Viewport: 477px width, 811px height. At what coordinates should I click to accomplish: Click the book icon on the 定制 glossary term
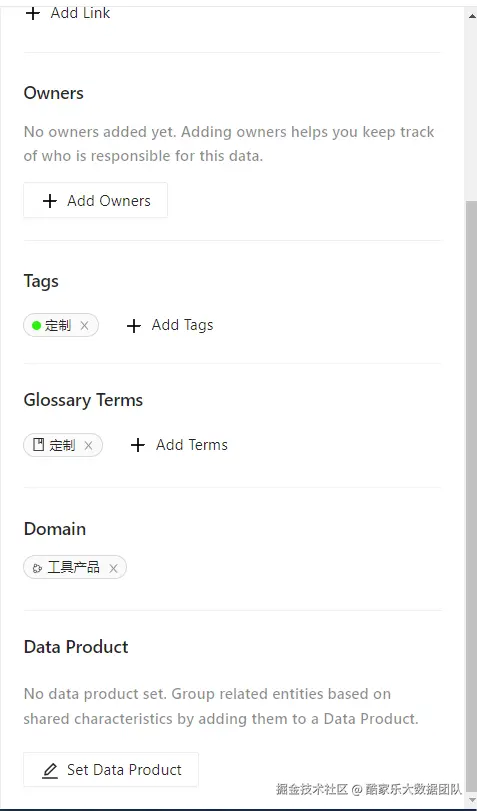click(38, 445)
